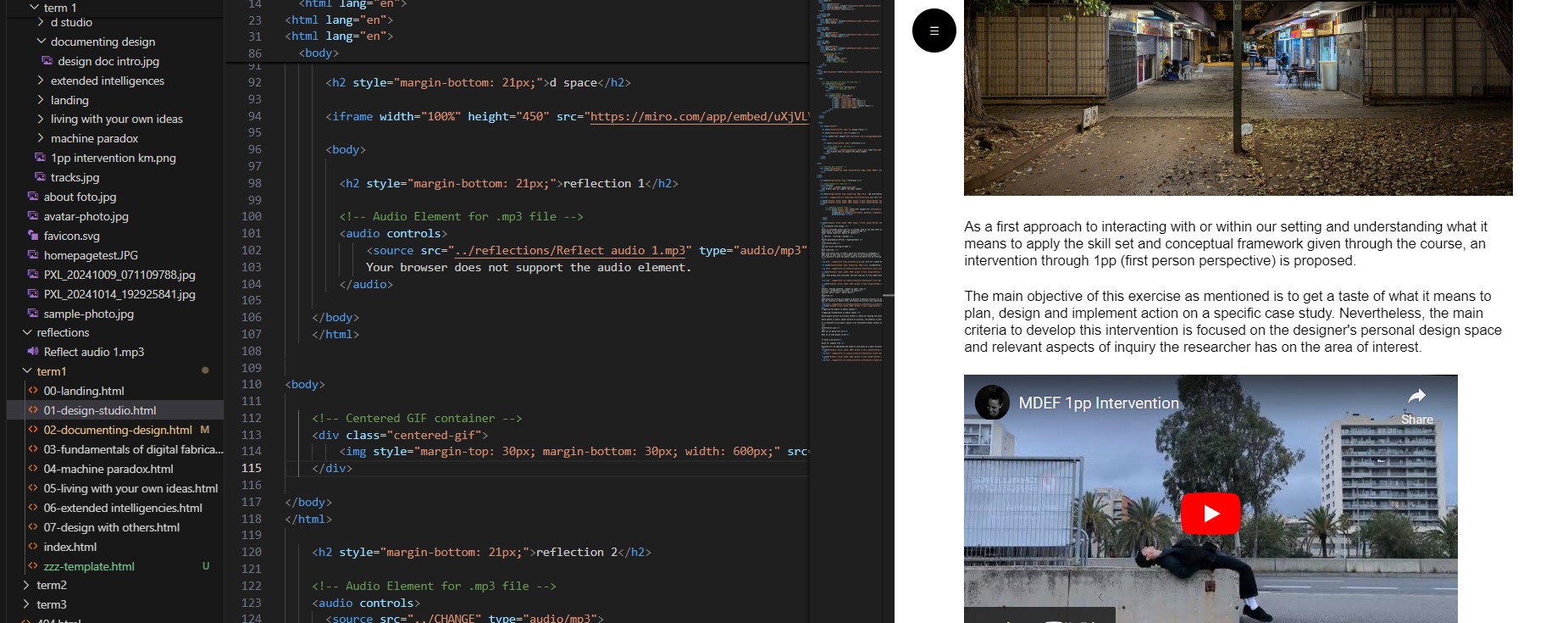Place cursor on line 115 closing div

332,468
